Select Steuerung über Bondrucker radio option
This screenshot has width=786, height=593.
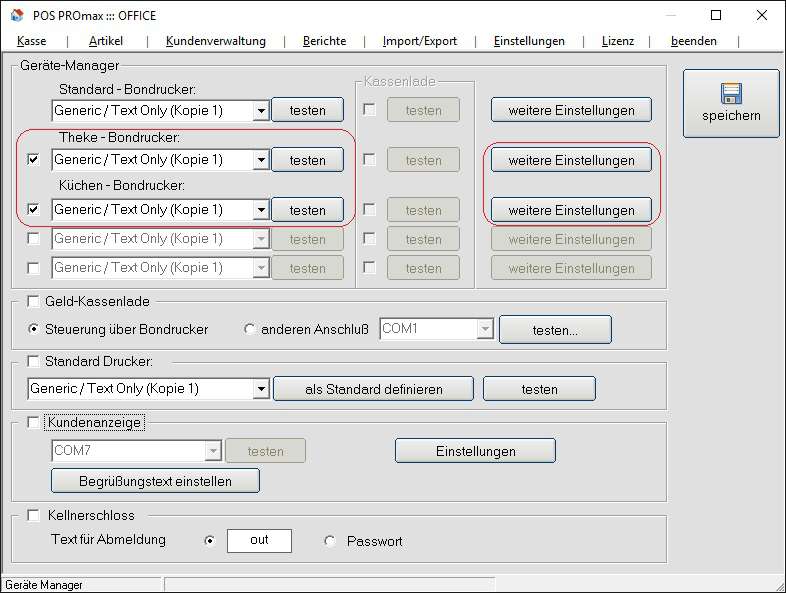33,329
